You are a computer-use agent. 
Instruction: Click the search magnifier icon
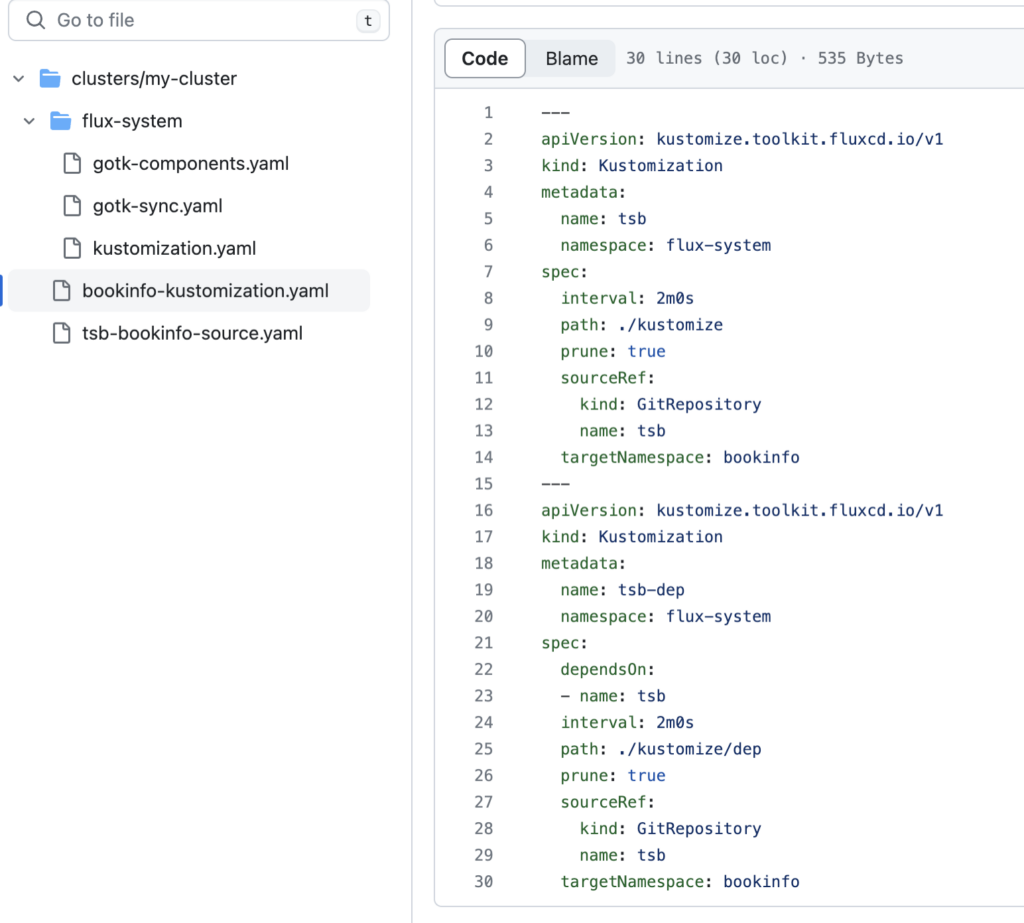[36, 20]
